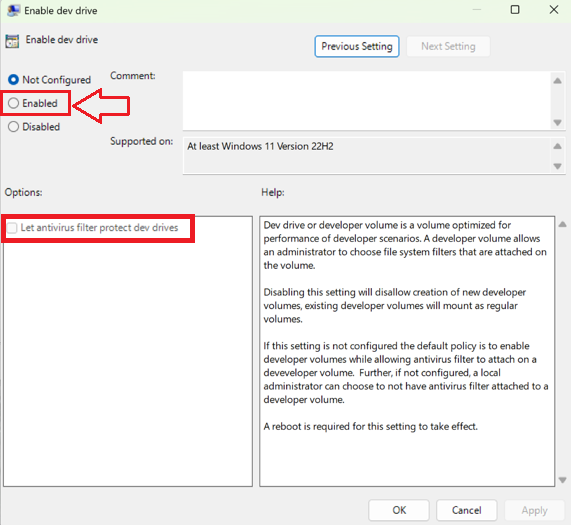Click the Comment box scroll up arrow
This screenshot has width=571, height=525.
(558, 81)
